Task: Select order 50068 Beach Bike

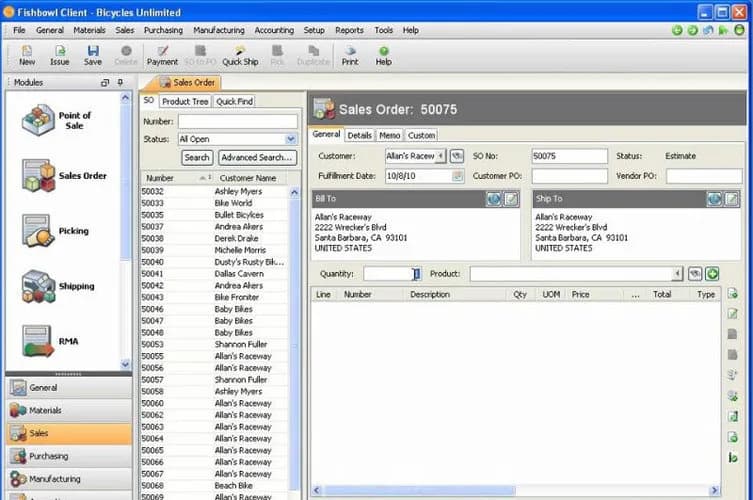Action: click(215, 486)
